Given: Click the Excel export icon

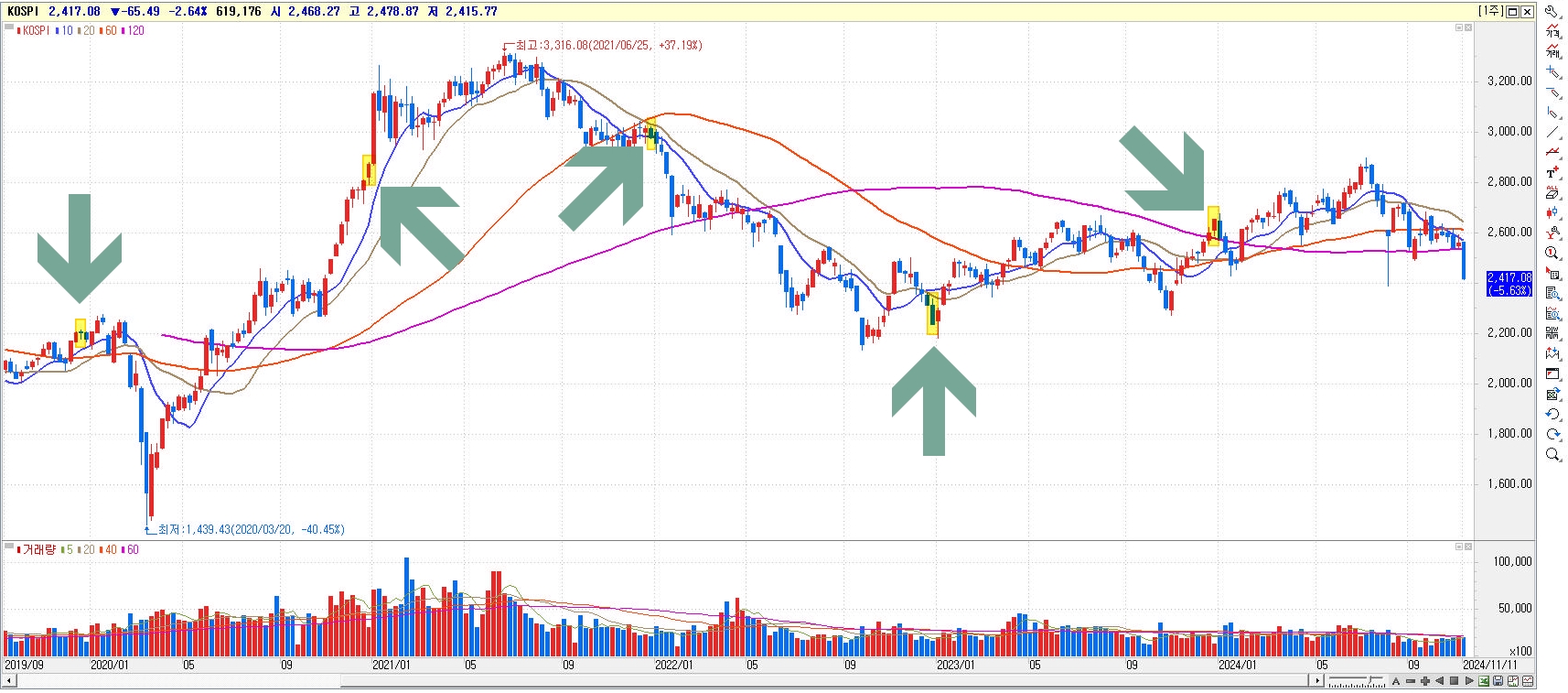Looking at the screenshot, I should (x=1484, y=681).
